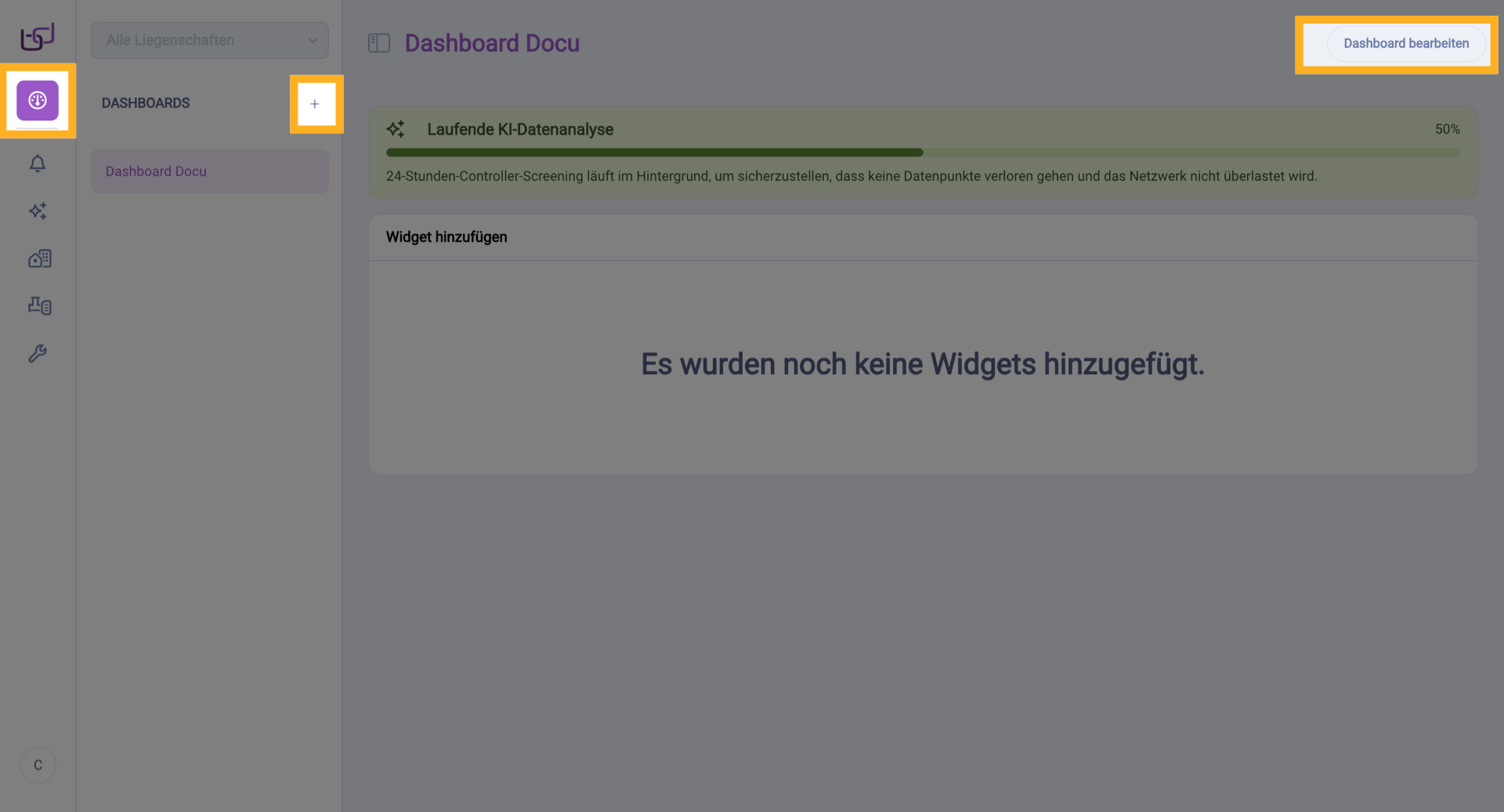This screenshot has width=1504, height=812.
Task: Click the sidebar collapse icon beside Dashboard Docu
Action: (x=379, y=43)
